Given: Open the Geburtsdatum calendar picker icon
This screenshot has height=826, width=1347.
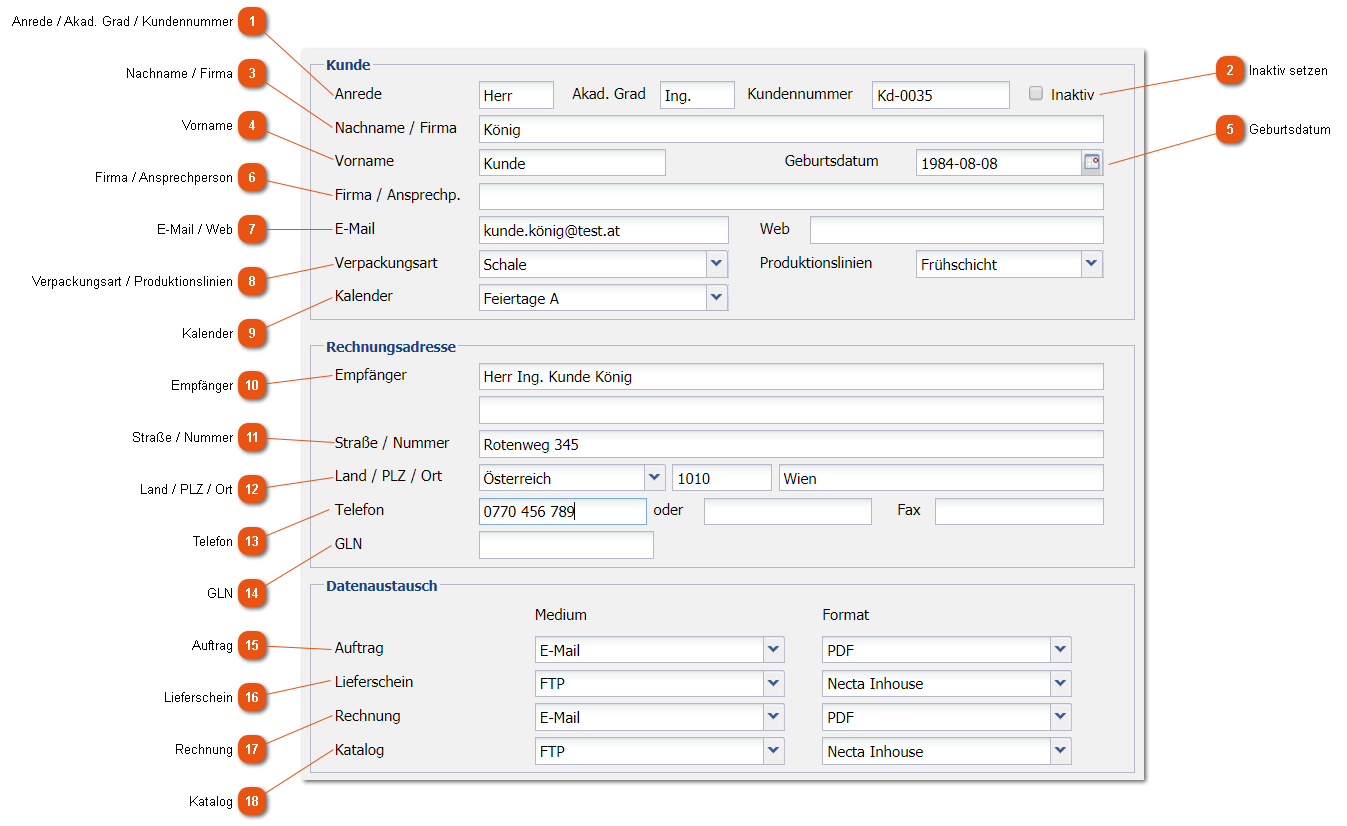Looking at the screenshot, I should 1092,162.
